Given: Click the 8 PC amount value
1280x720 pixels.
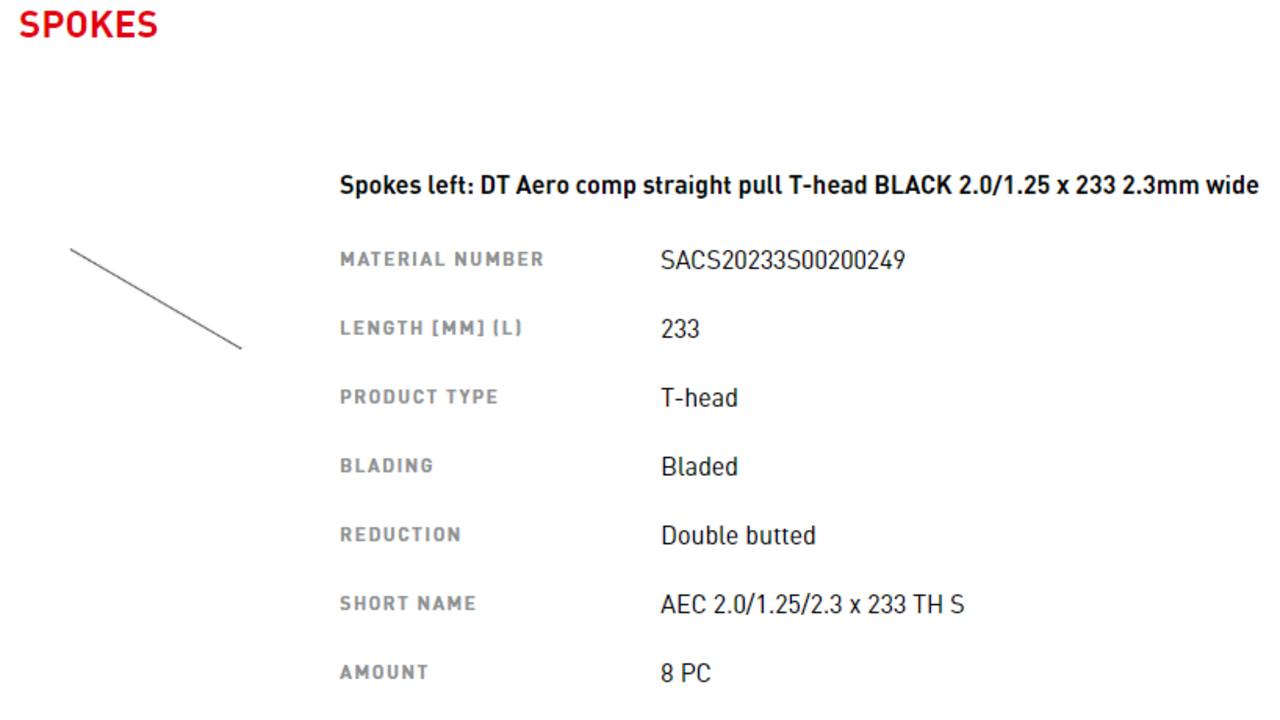Looking at the screenshot, I should 685,674.
